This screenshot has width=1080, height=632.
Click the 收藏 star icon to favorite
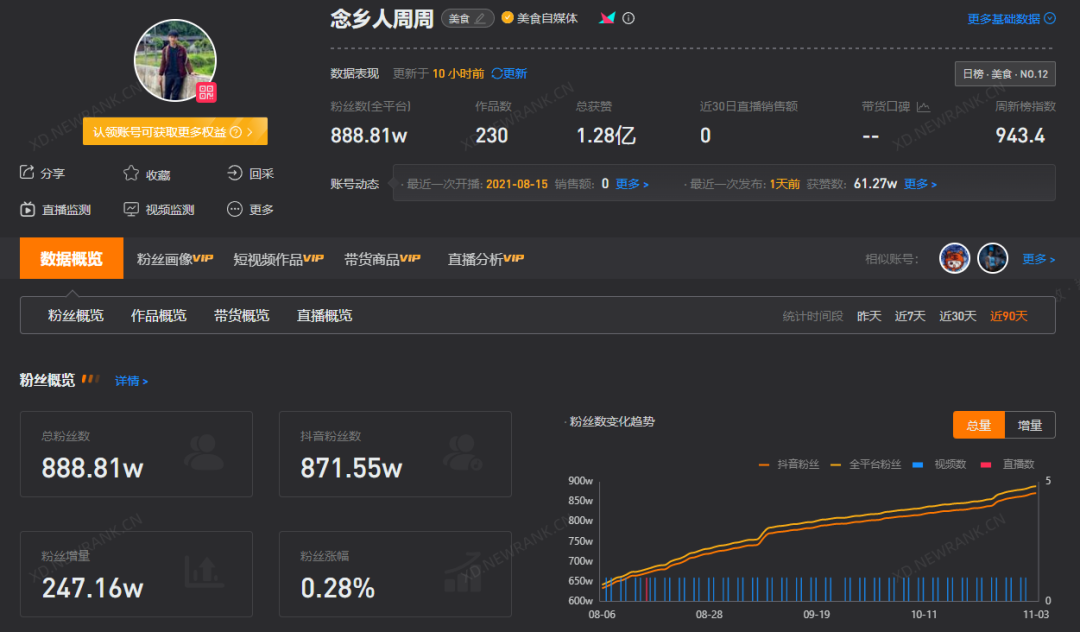click(131, 173)
